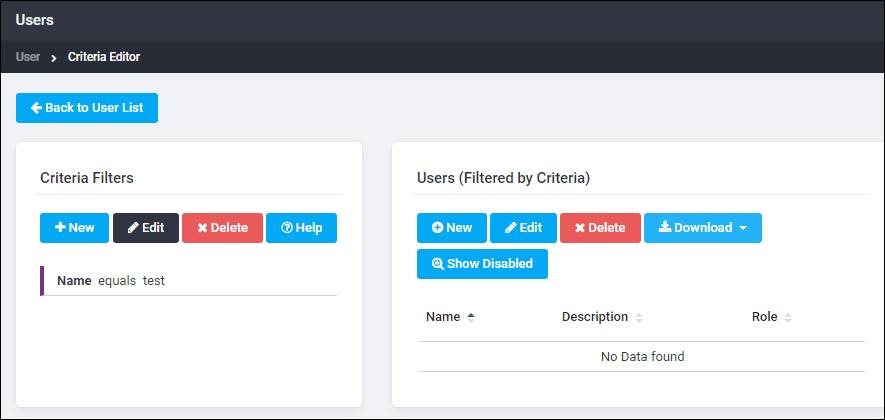This screenshot has width=885, height=420.
Task: Open Criteria Filters help
Action: click(301, 228)
